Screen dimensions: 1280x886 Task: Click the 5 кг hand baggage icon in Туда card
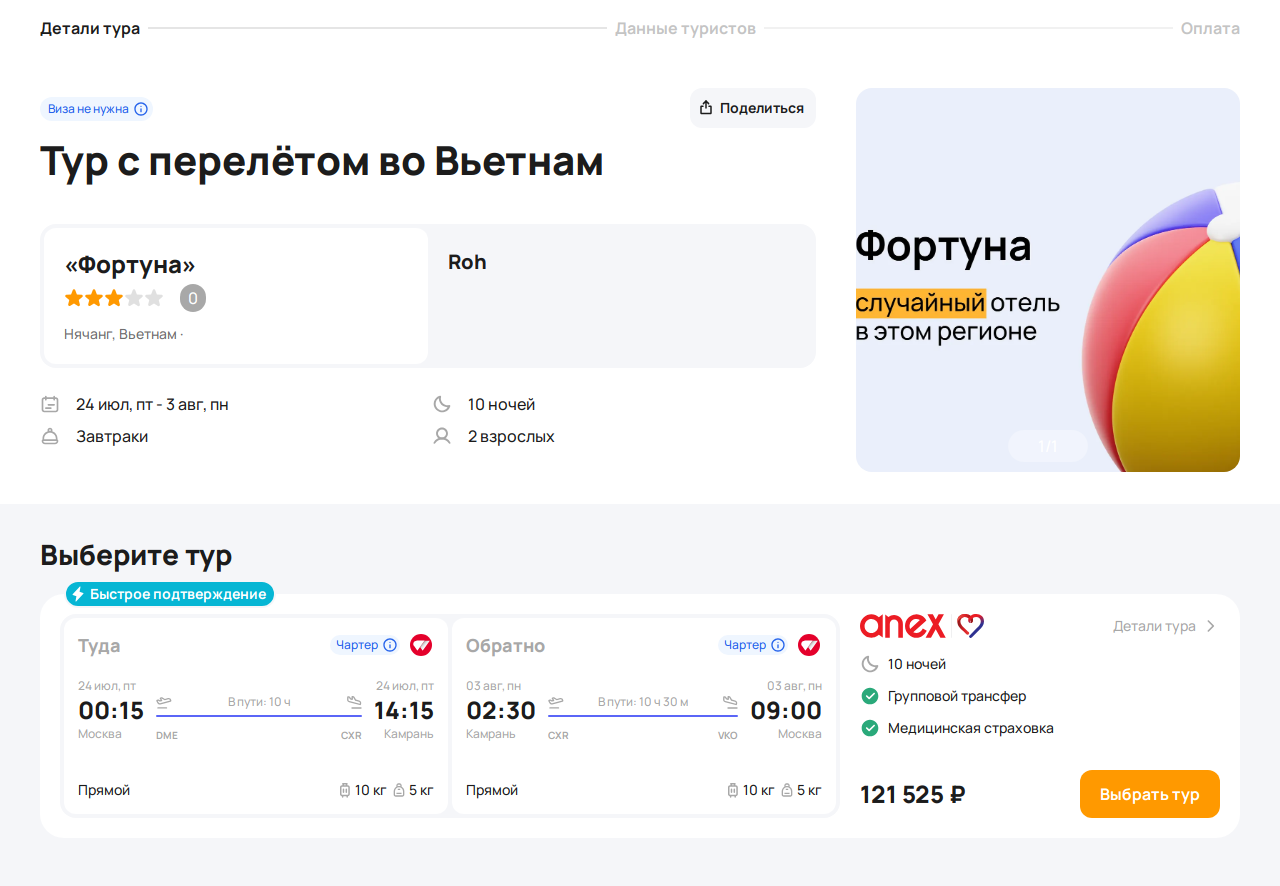399,790
